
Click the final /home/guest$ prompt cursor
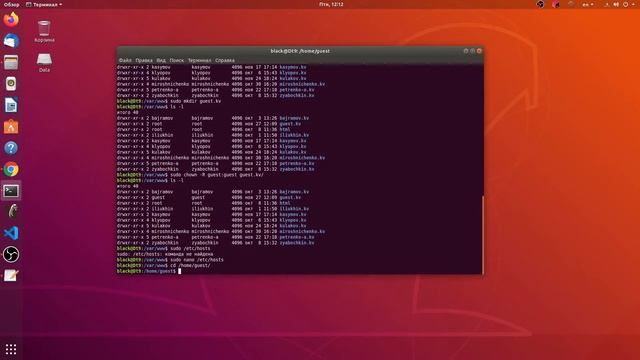click(x=179, y=271)
